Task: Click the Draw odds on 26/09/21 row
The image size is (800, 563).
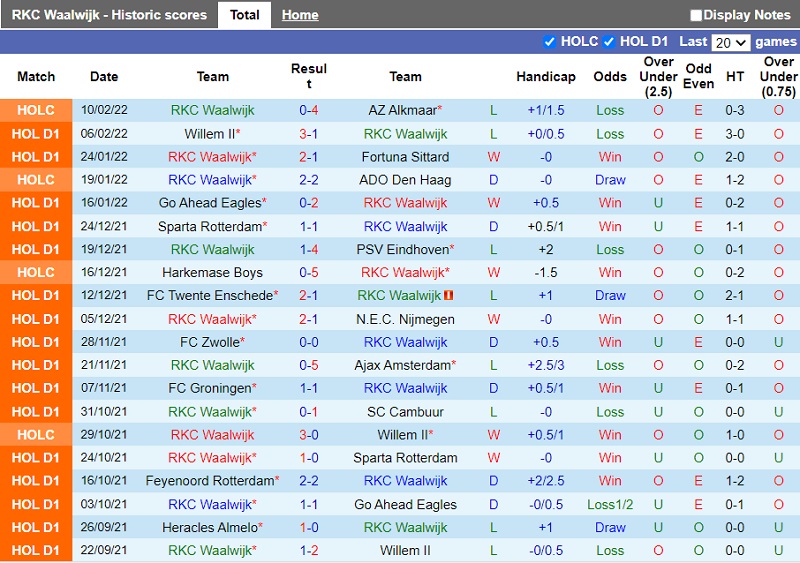Action: click(610, 527)
